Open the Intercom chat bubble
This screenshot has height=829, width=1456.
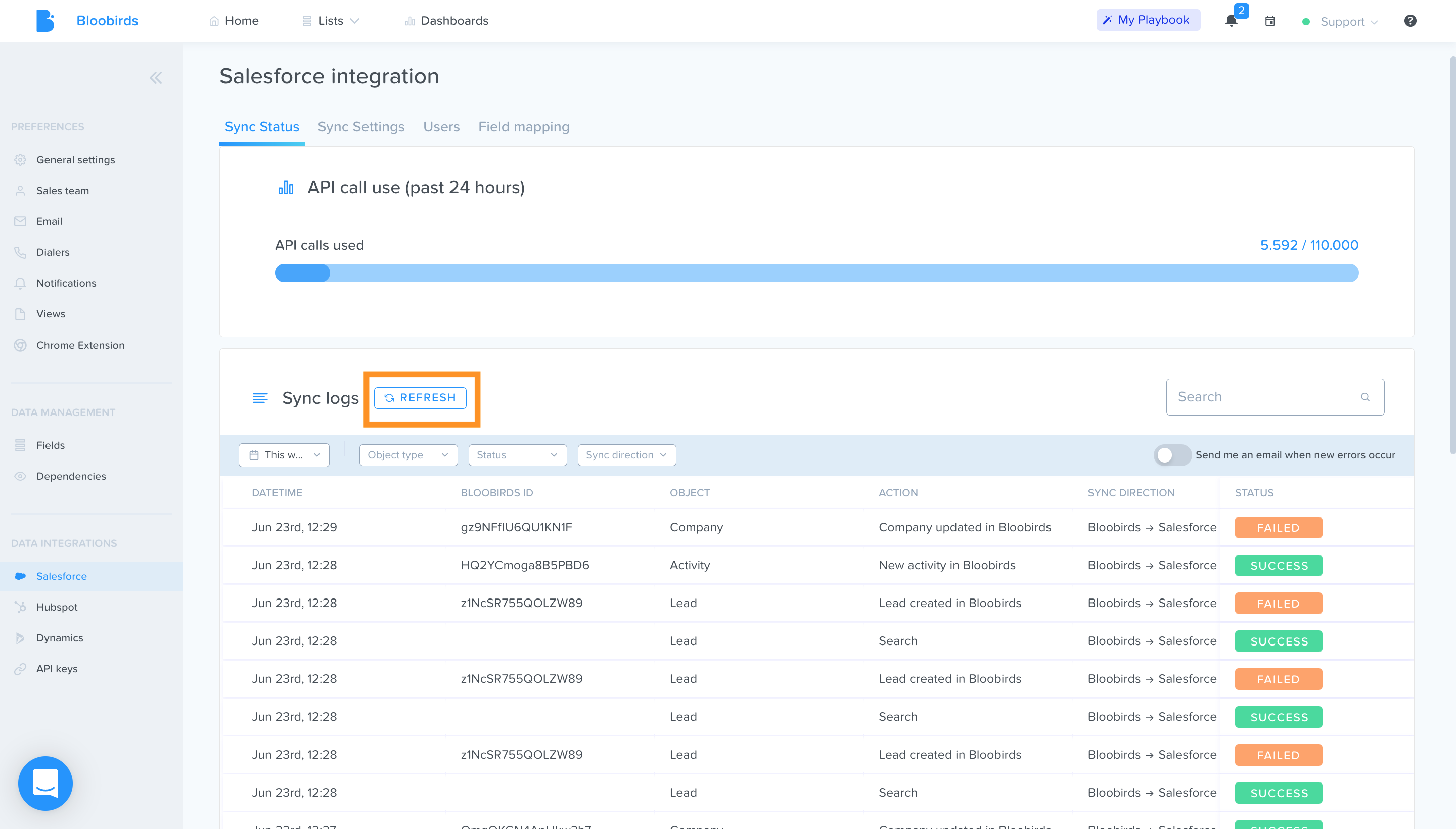click(45, 783)
